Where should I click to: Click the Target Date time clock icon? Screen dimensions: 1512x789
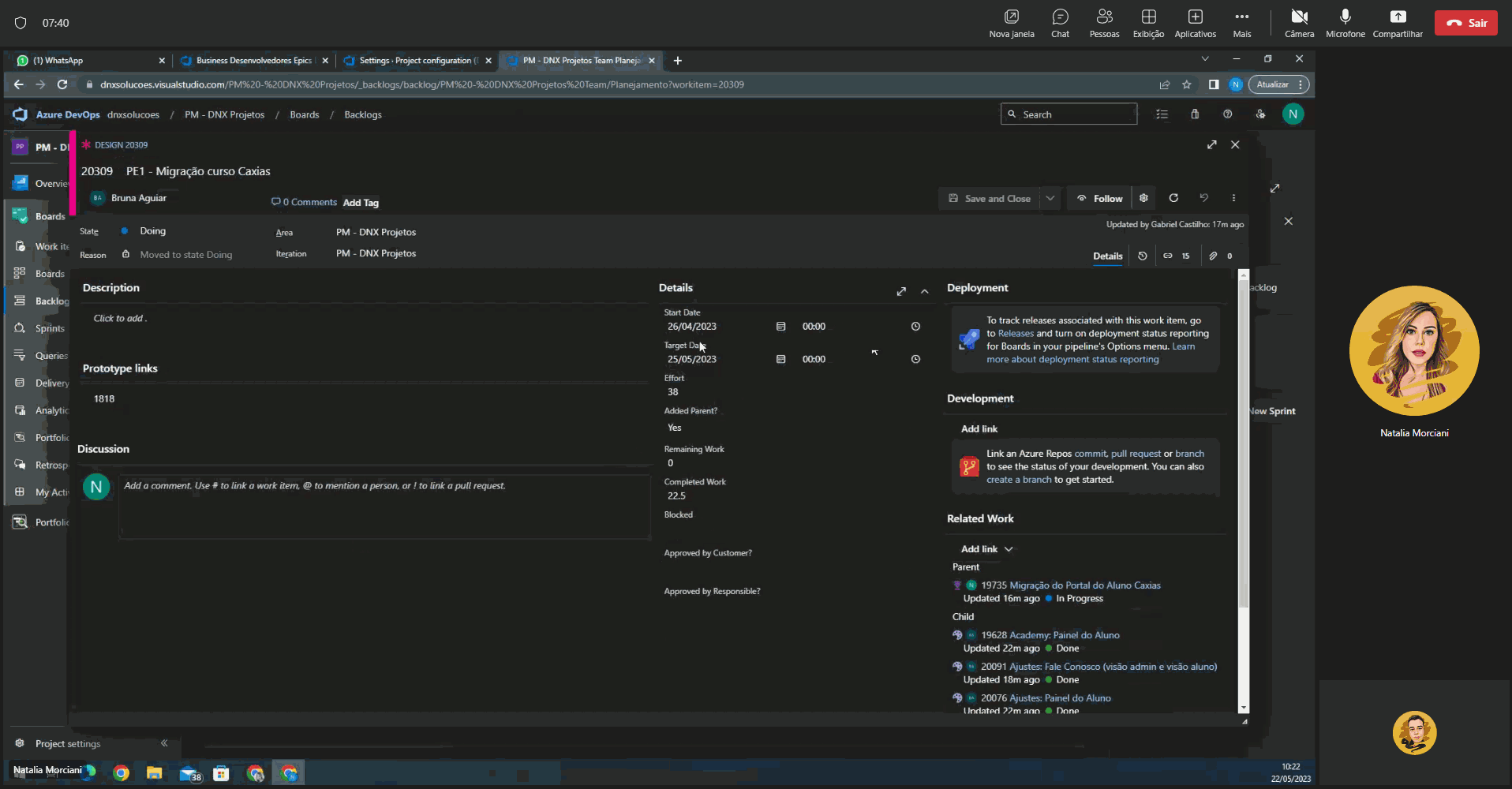pos(915,359)
